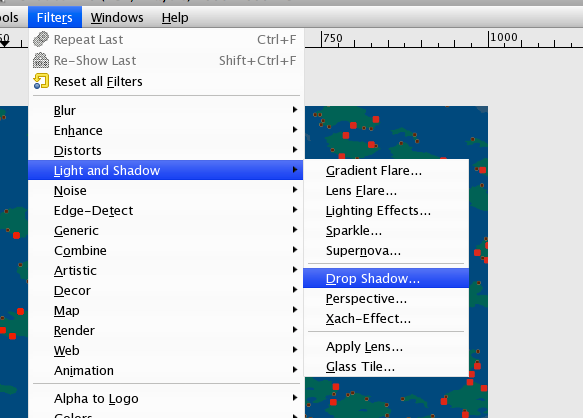This screenshot has height=418, width=583.
Task: Choose the Apply Lens filter
Action: tap(386, 347)
